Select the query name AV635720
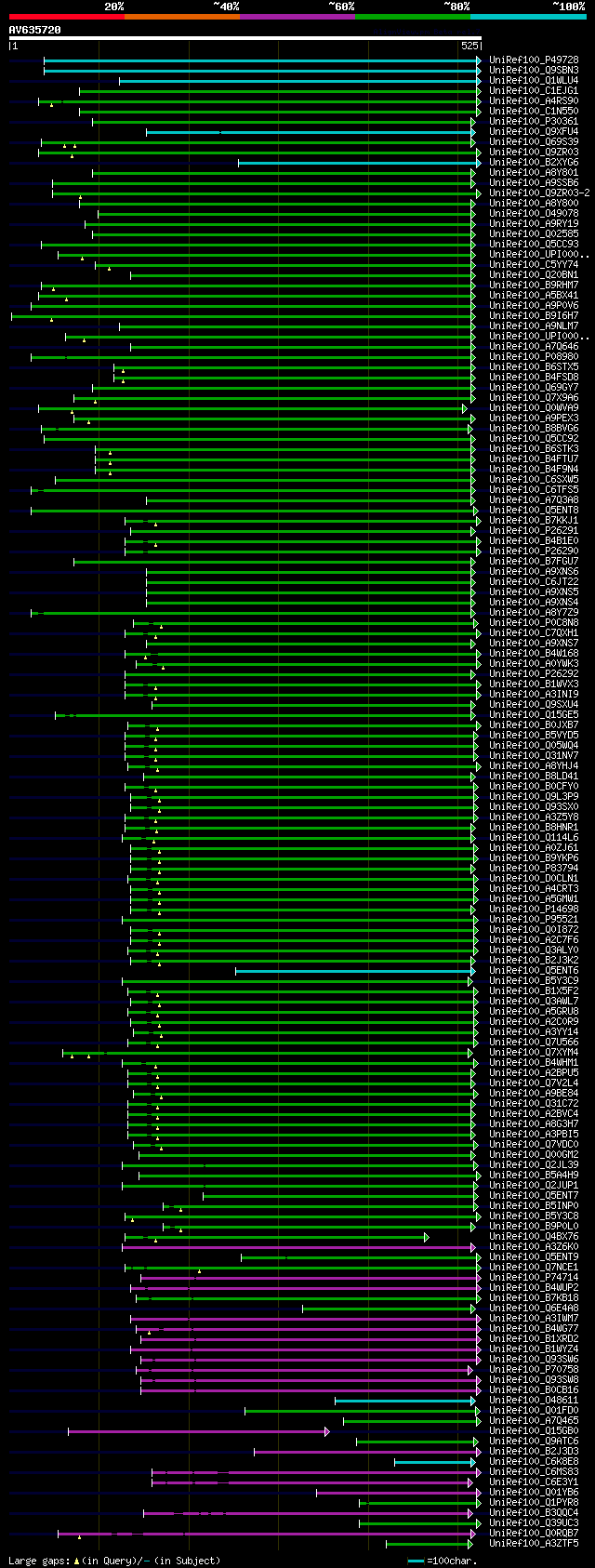The height and width of the screenshot is (1568, 595). pos(35,30)
